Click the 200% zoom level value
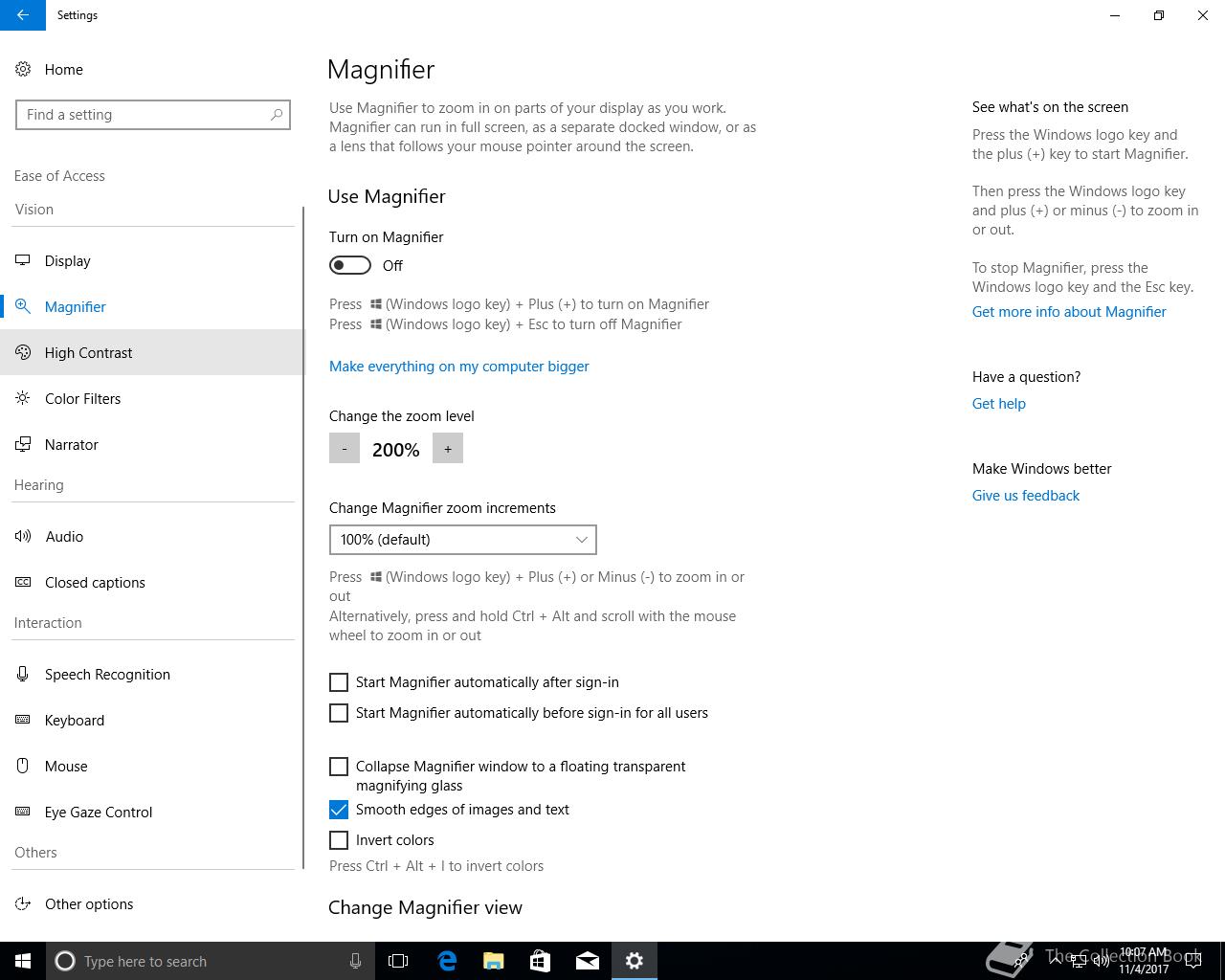Viewport: 1225px width, 980px height. [x=396, y=450]
